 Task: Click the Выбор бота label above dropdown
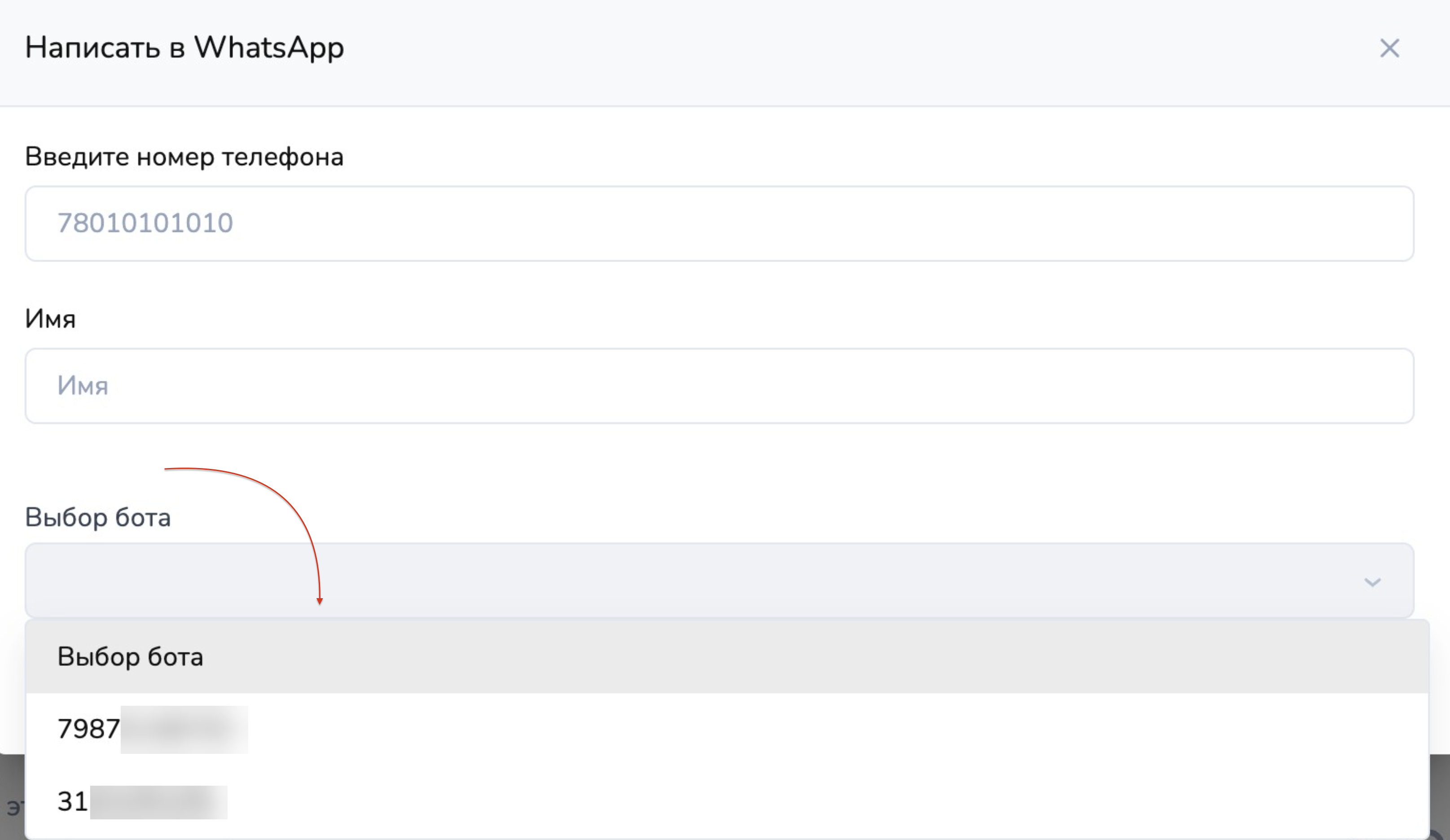pos(98,517)
